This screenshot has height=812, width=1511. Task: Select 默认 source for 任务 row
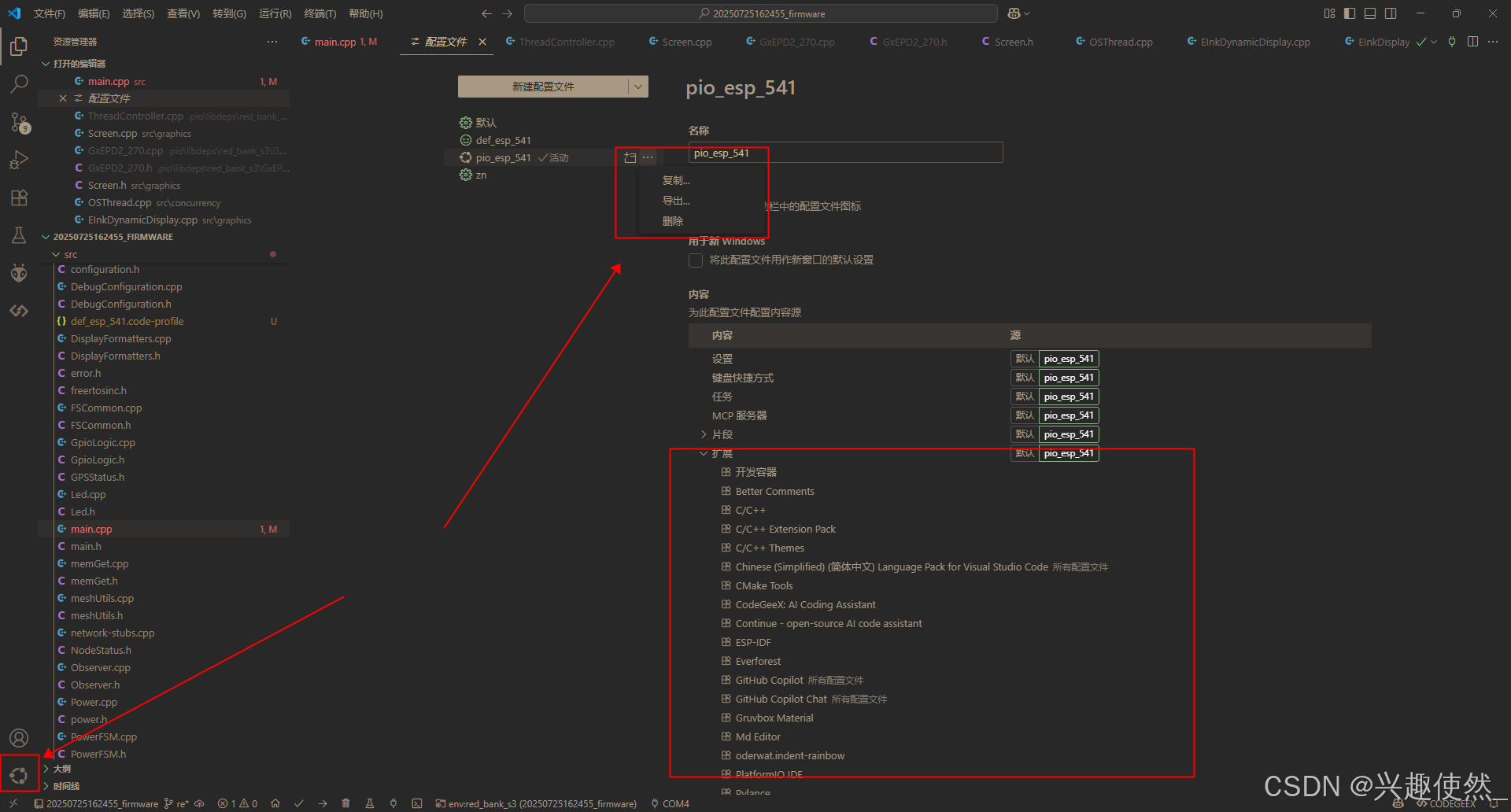[1025, 397]
